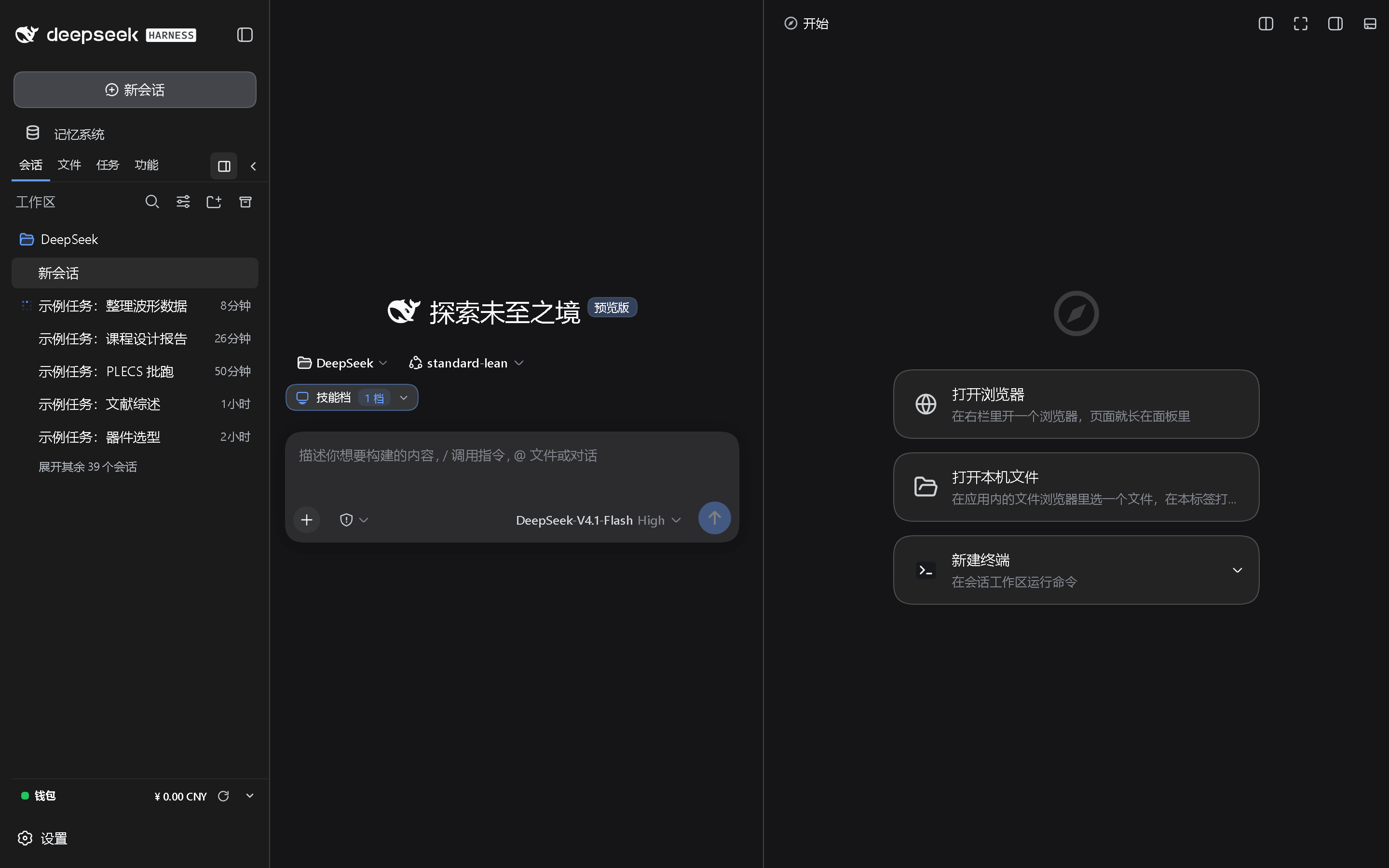The image size is (1389, 868).
Task: Select the 新会话 session row
Action: point(135,272)
